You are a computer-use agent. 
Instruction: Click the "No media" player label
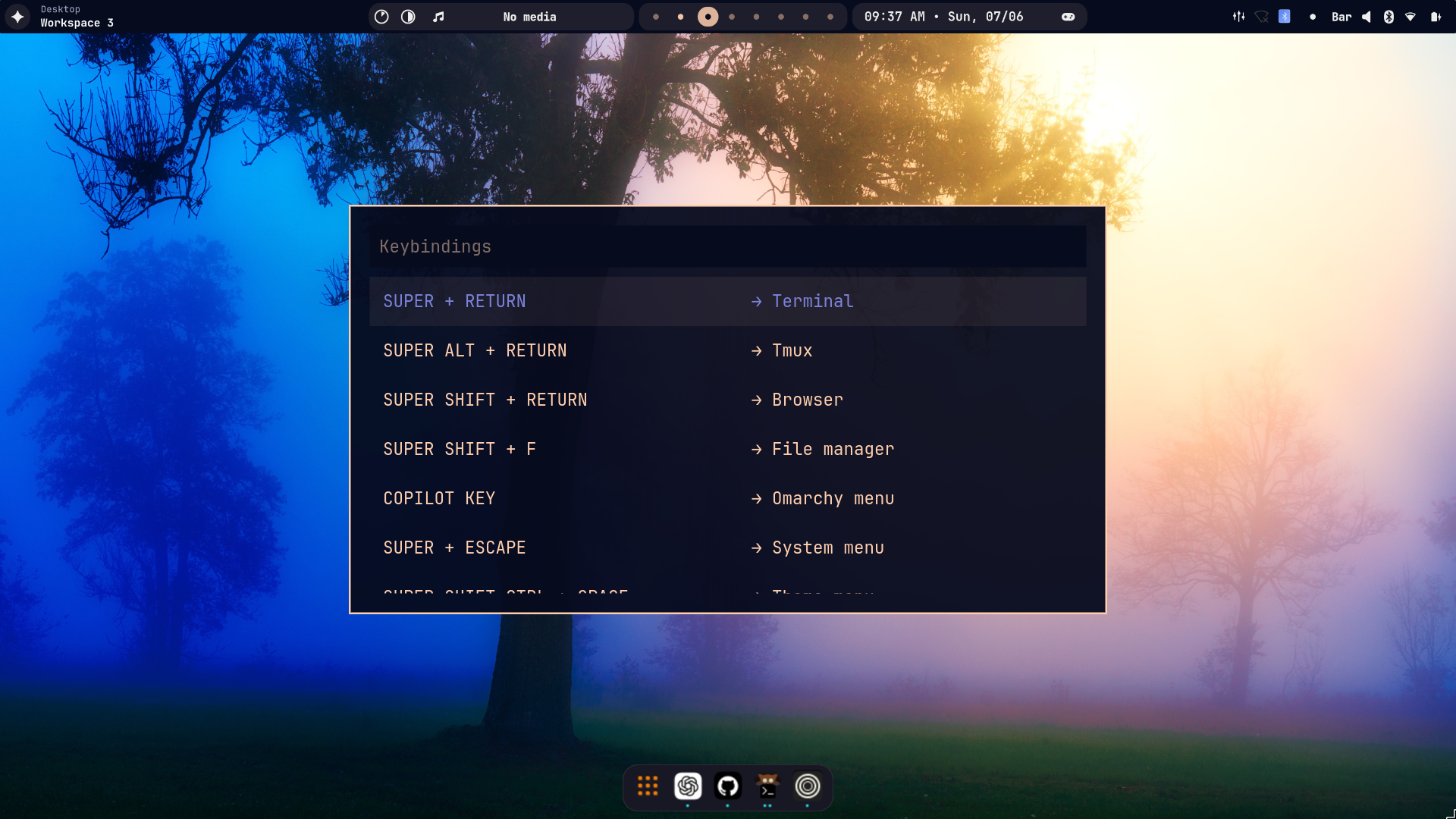pyautogui.click(x=529, y=17)
